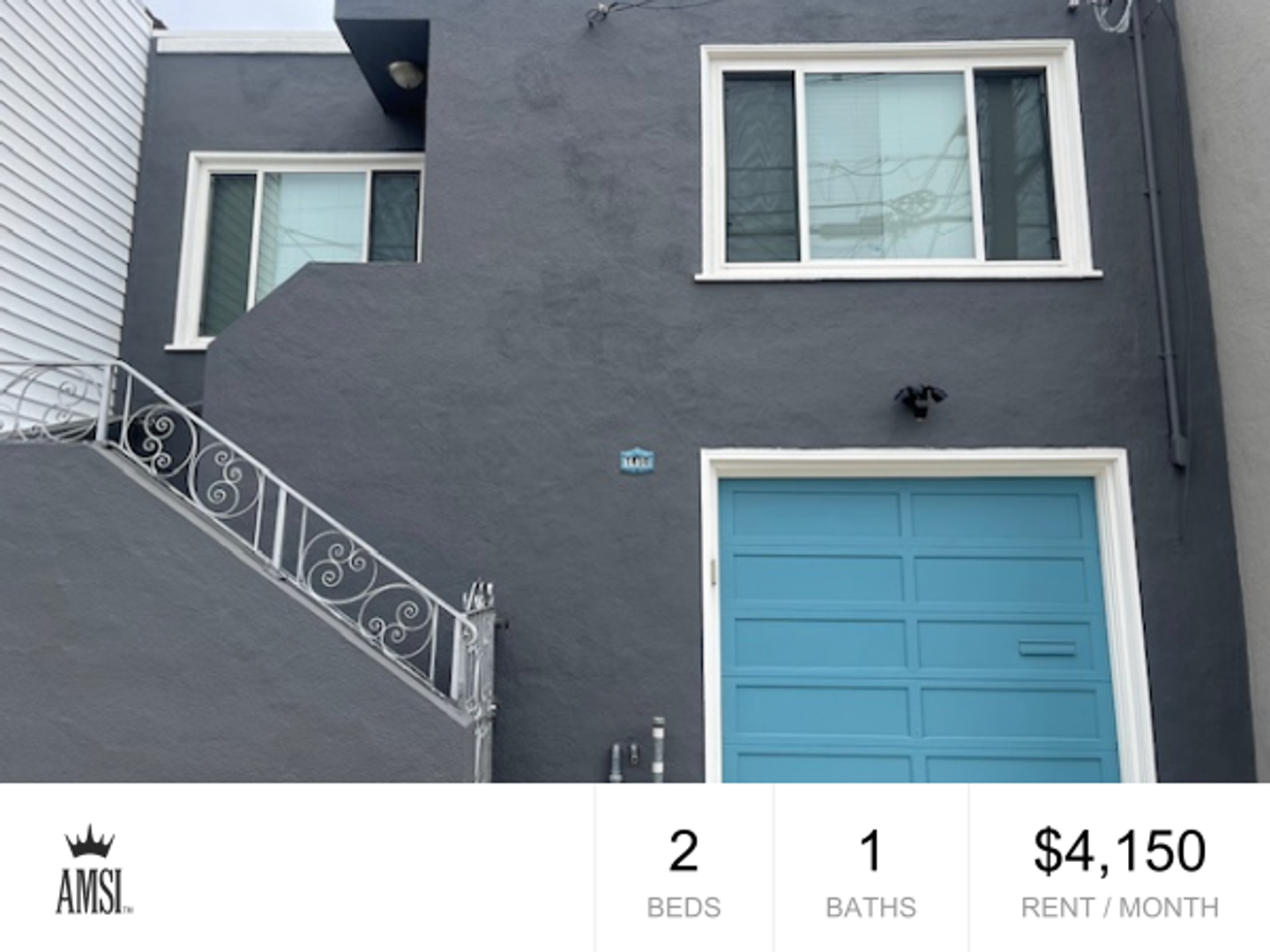Click the RENT / MONTH label
The height and width of the screenshot is (952, 1270).
pos(1119,907)
